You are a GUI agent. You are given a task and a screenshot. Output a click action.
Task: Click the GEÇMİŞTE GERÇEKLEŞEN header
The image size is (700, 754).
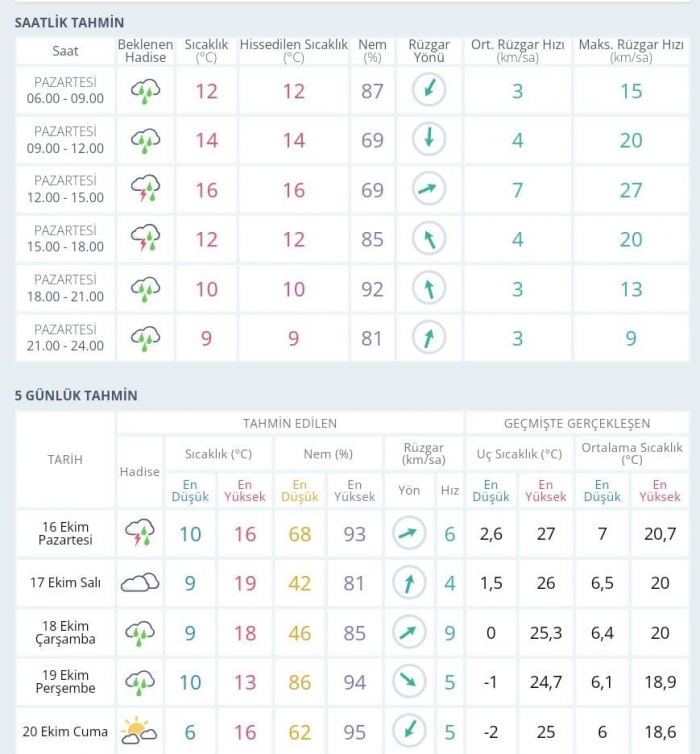[x=579, y=423]
